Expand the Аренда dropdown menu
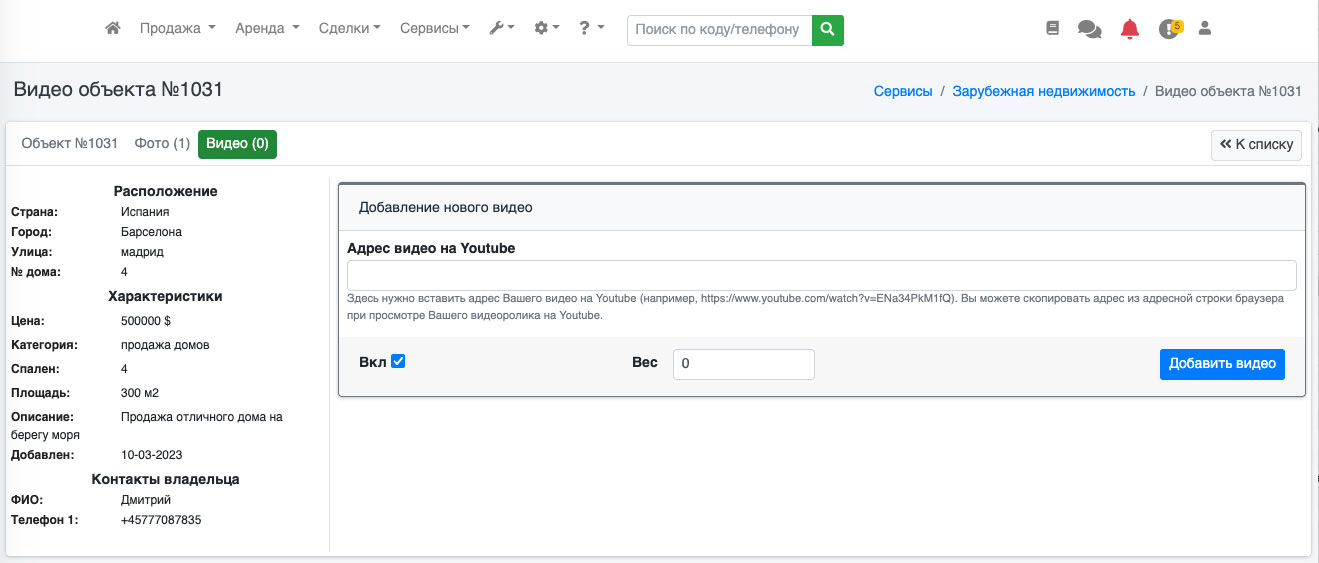The image size is (1319, 563). (x=266, y=29)
